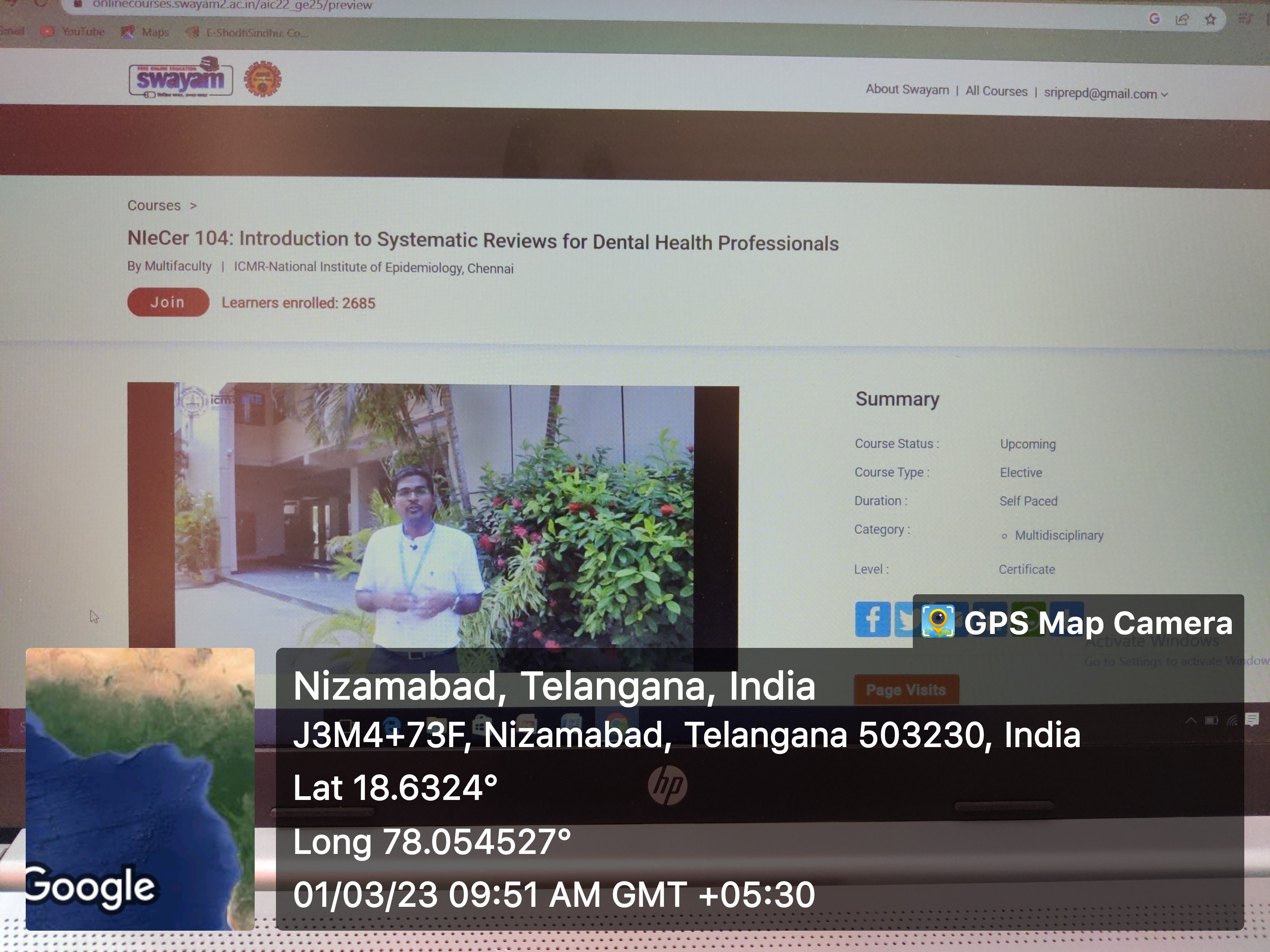Click the AICTE emblem beside Swayam logo

click(x=263, y=79)
